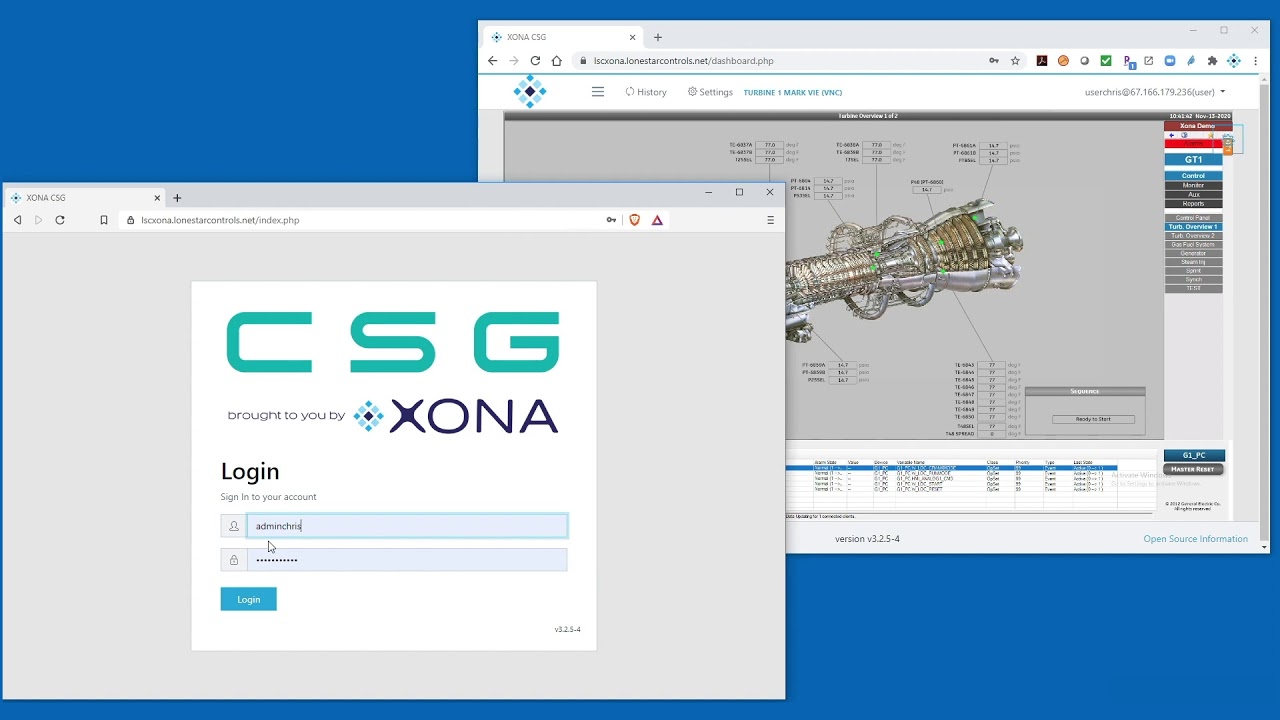The height and width of the screenshot is (720, 1280).
Task: Open Adobe Acrobat extension icon
Action: point(1041,61)
